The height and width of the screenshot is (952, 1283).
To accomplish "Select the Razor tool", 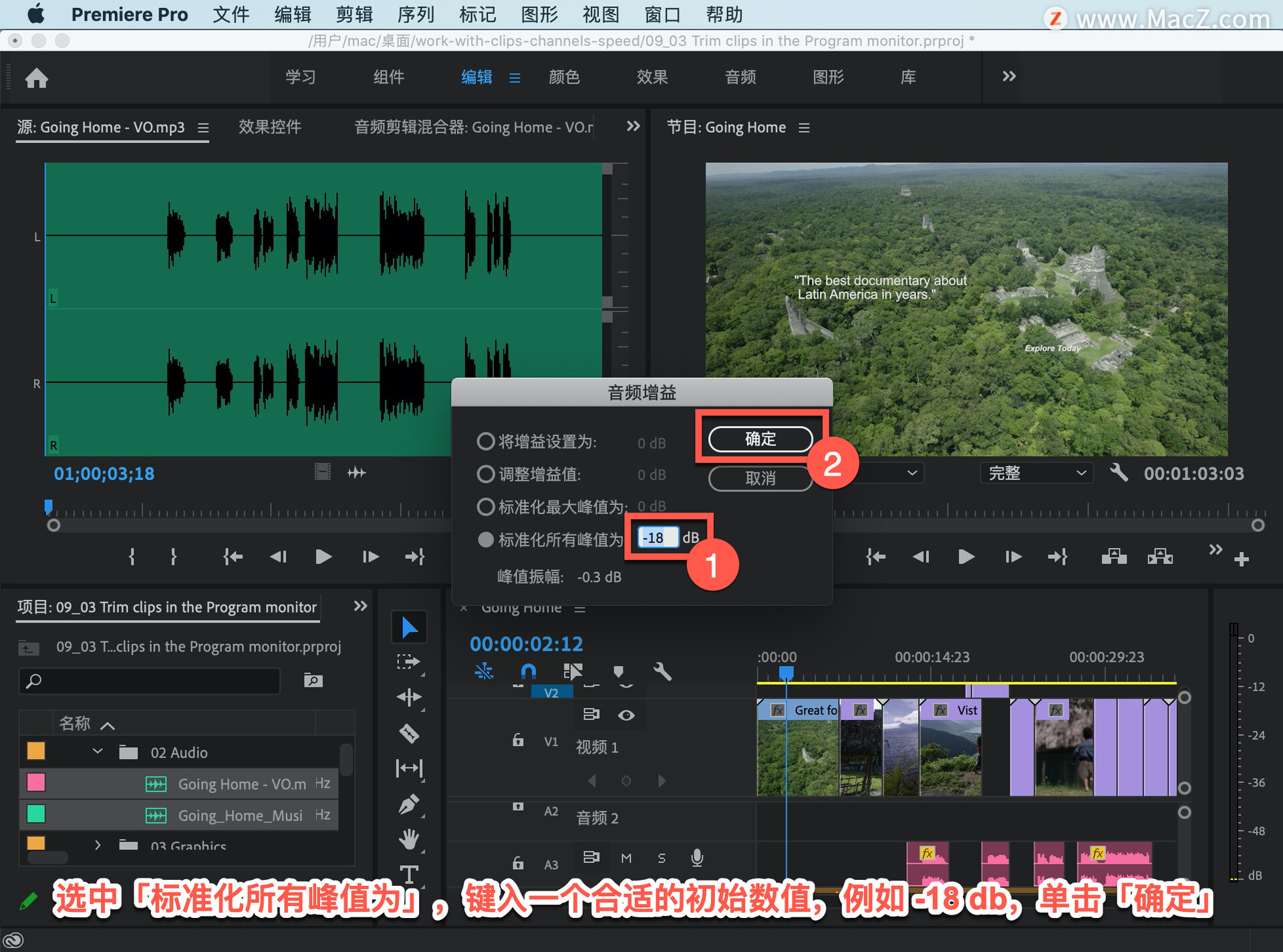I will click(x=409, y=733).
